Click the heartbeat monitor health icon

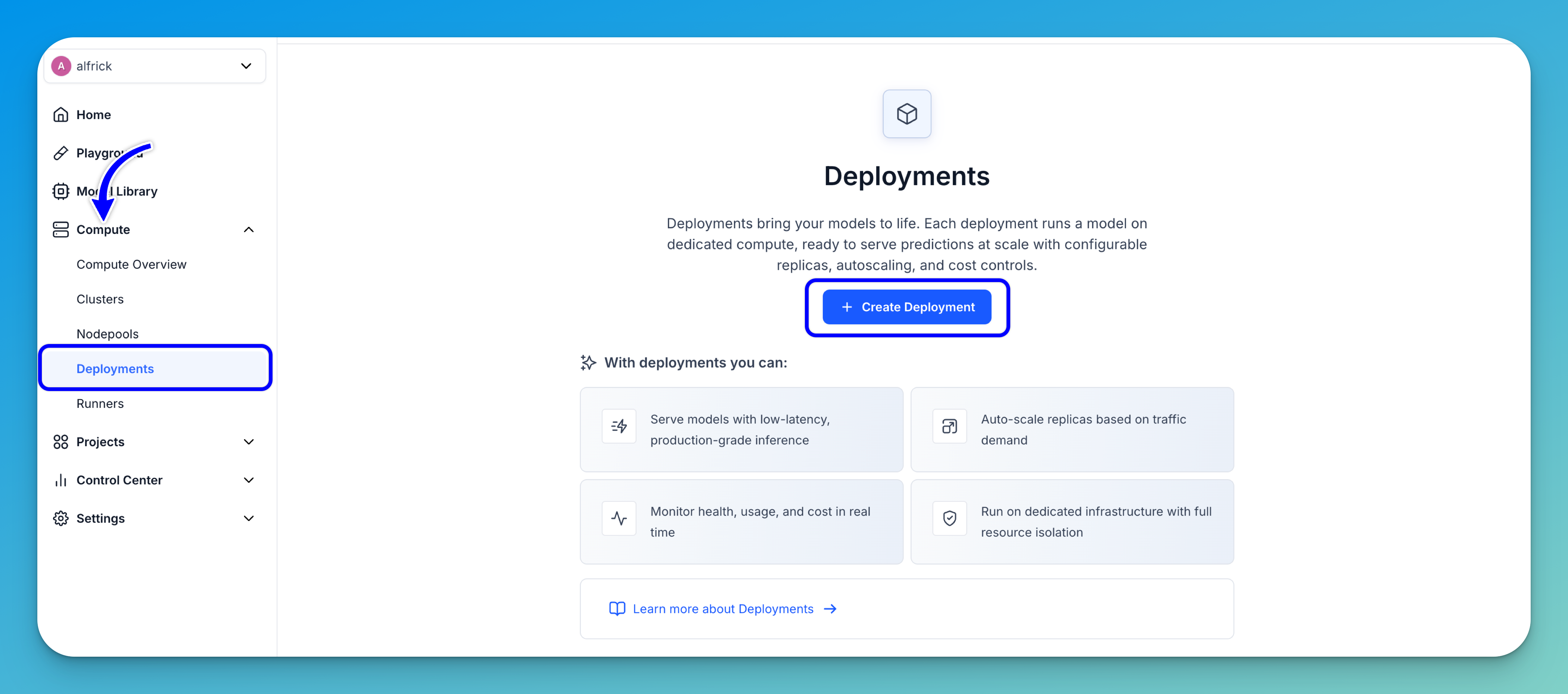tap(619, 518)
